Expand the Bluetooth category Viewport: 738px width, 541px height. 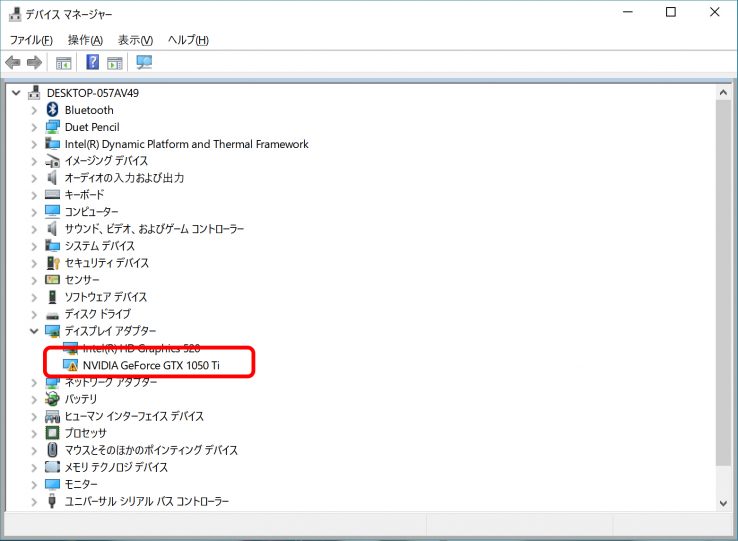[x=34, y=110]
